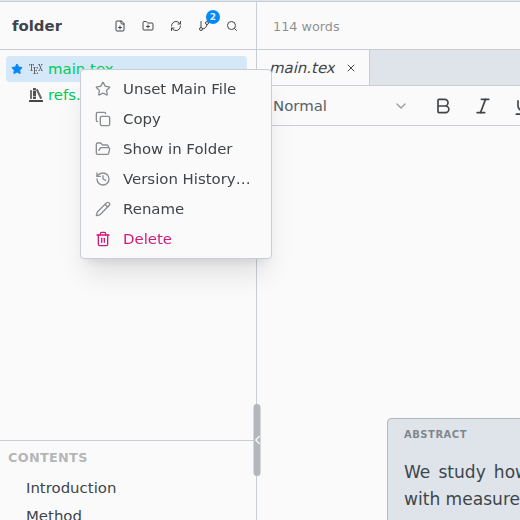
Task: Choose Unset Main File
Action: 176,89
